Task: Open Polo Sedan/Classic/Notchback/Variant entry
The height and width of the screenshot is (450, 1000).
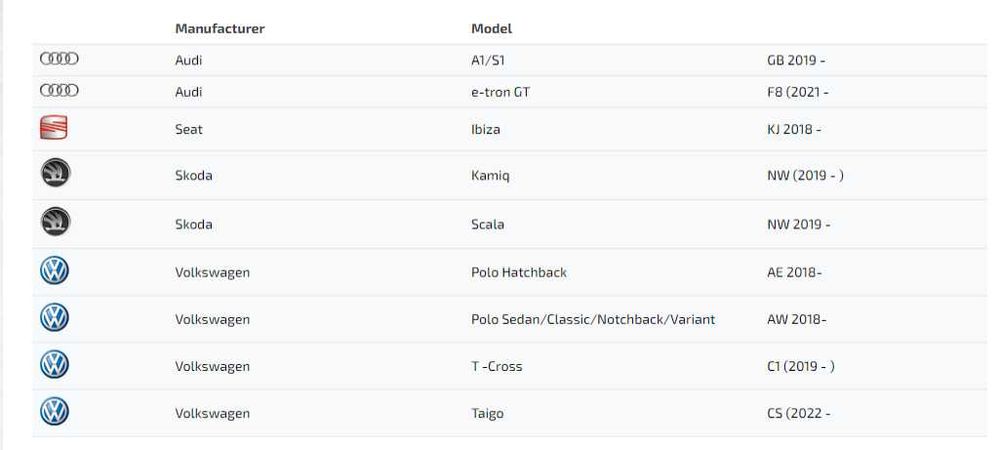Action: (x=592, y=319)
